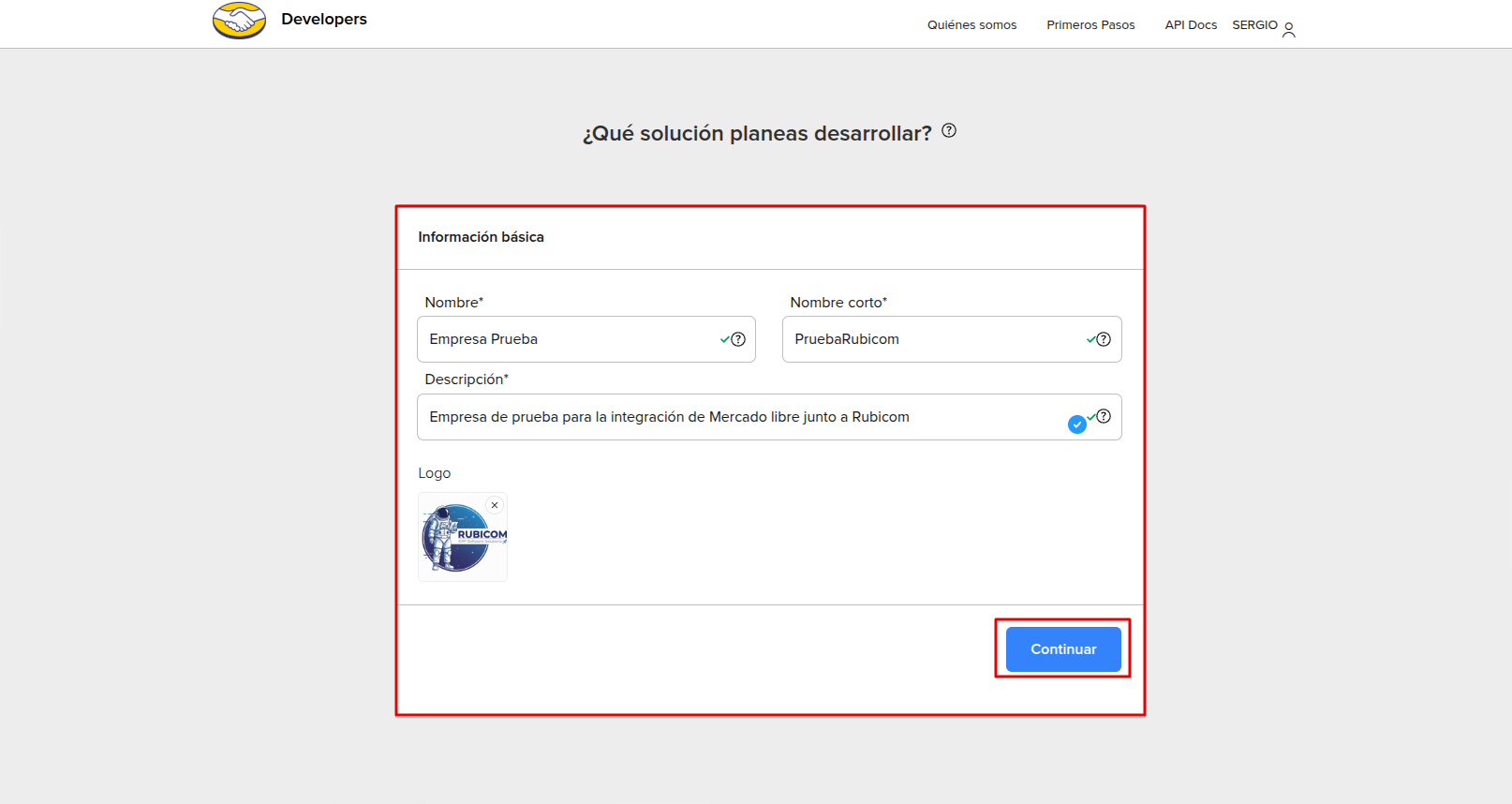Click inside the Descripción text field
Screen dimensions: 1512x804
click(731, 417)
